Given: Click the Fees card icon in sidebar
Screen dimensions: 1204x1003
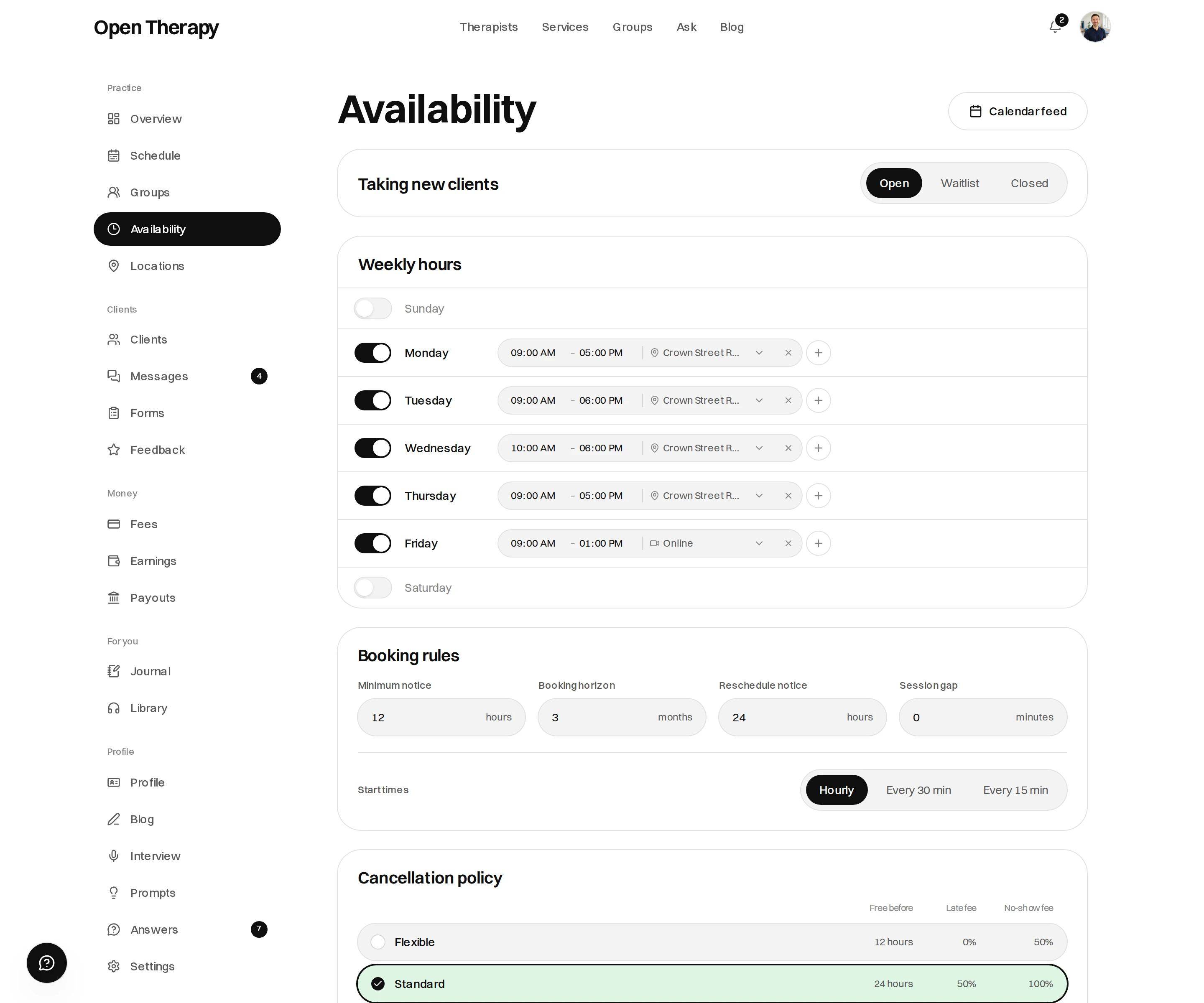Looking at the screenshot, I should pyautogui.click(x=114, y=524).
